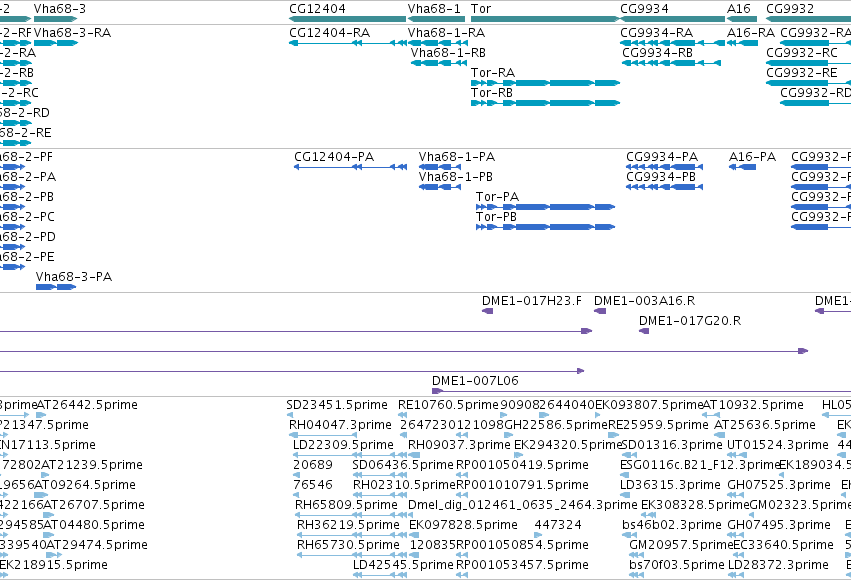This screenshot has height=580, width=851.
Task: Click the AT10932.5prime EST label
Action: pos(753,405)
